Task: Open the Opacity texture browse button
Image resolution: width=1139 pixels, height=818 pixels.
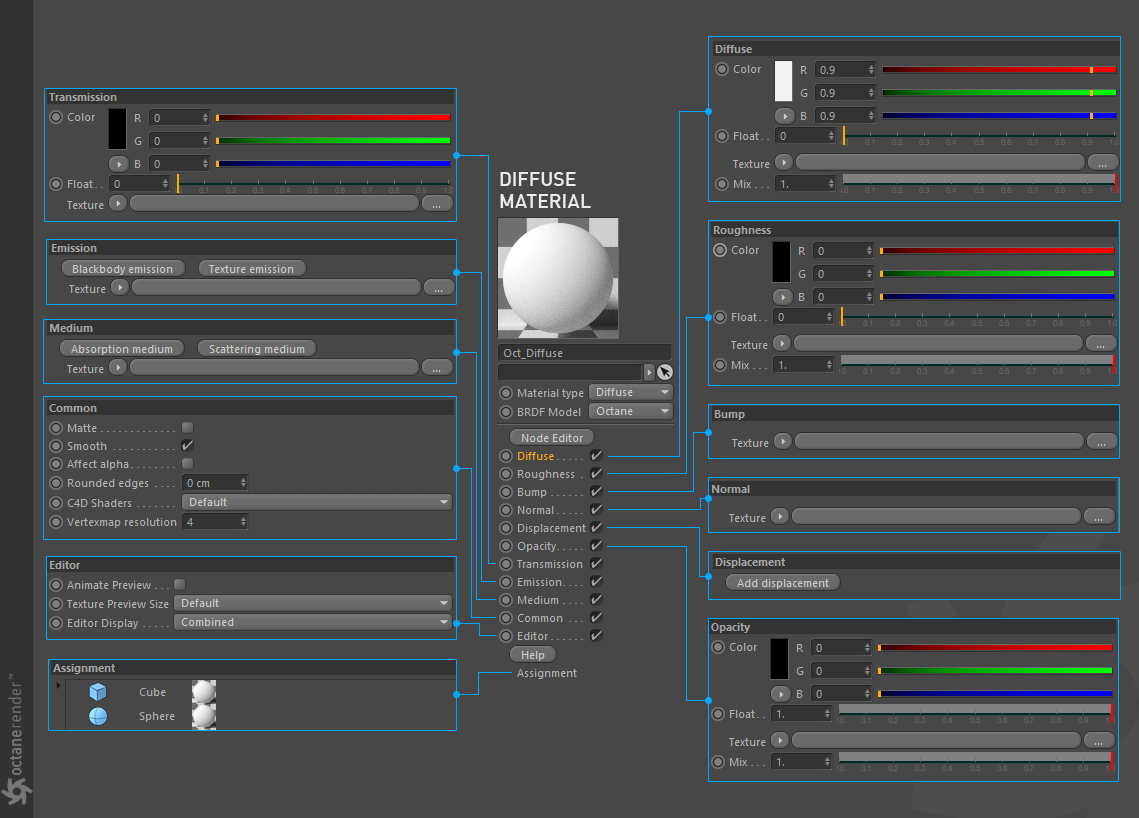Action: pyautogui.click(x=1098, y=740)
